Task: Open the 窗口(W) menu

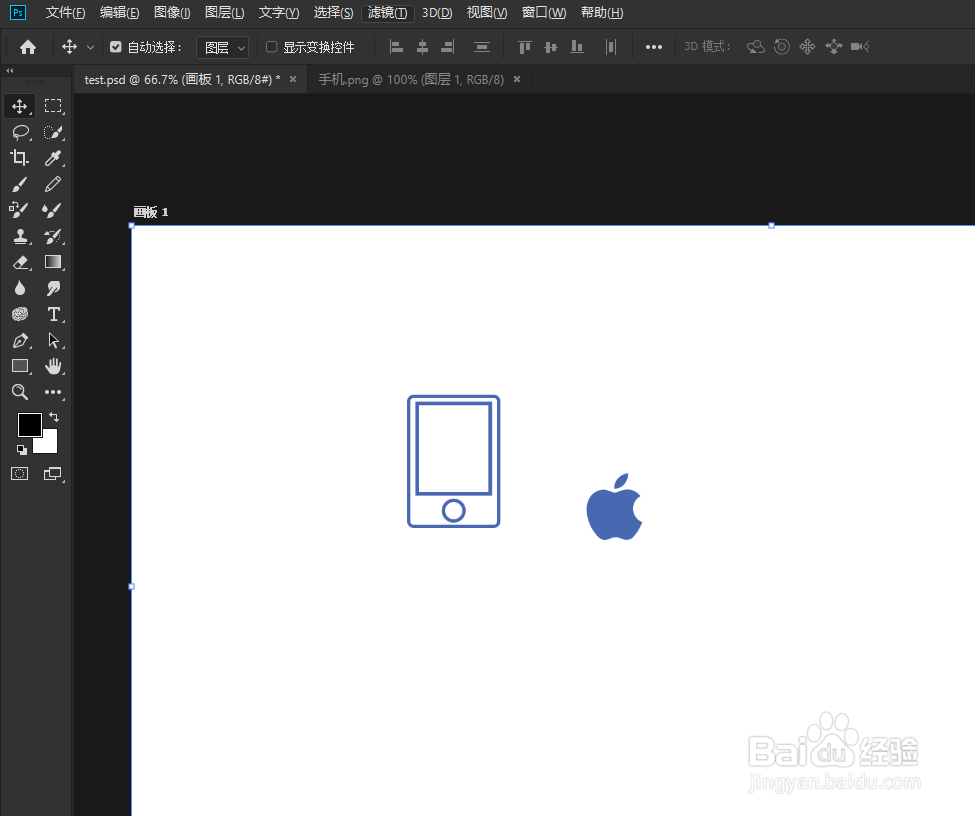Action: point(543,13)
